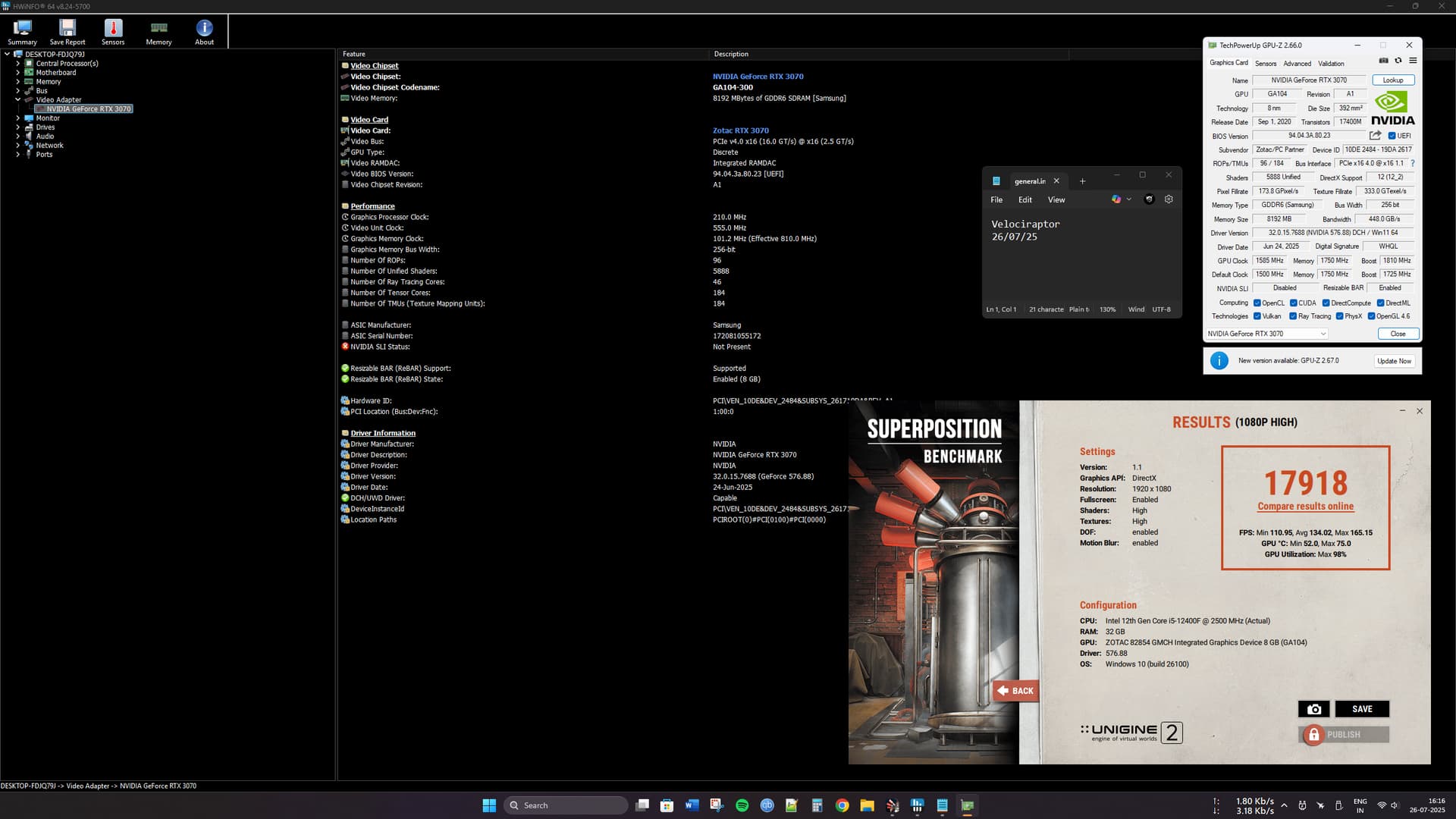The image size is (1456, 819).
Task: Click the 130% zoom in Notepad status bar
Action: click(x=1107, y=309)
